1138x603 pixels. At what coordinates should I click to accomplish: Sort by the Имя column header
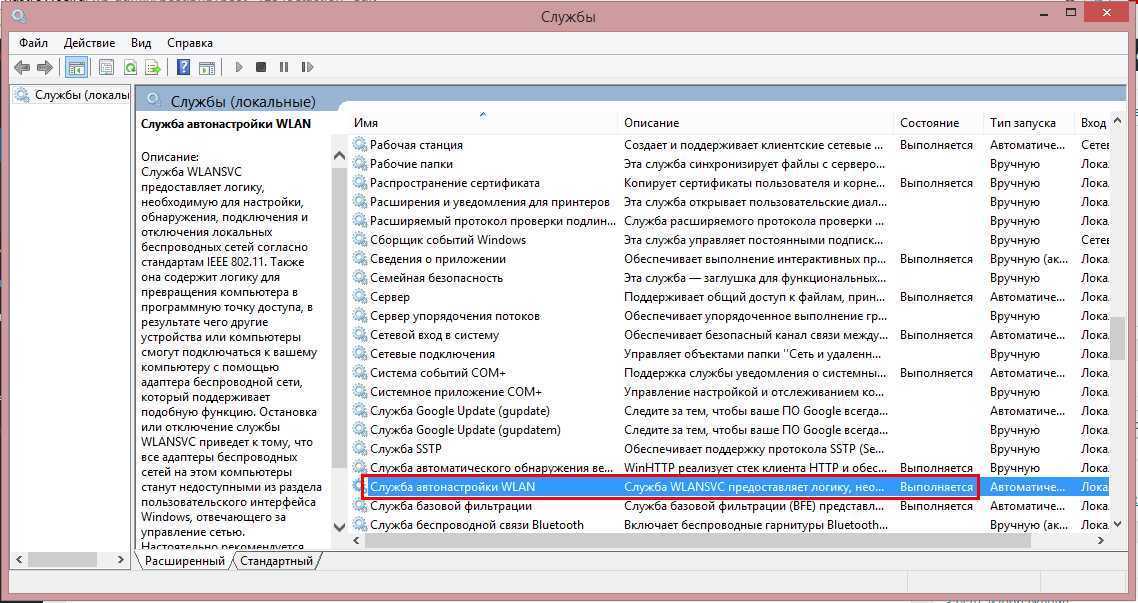(x=483, y=123)
